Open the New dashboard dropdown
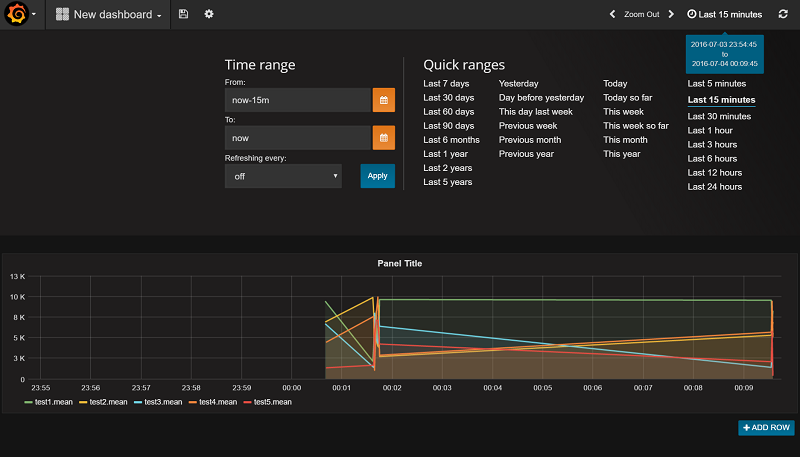Screen dimensions: 800x457 108,14
